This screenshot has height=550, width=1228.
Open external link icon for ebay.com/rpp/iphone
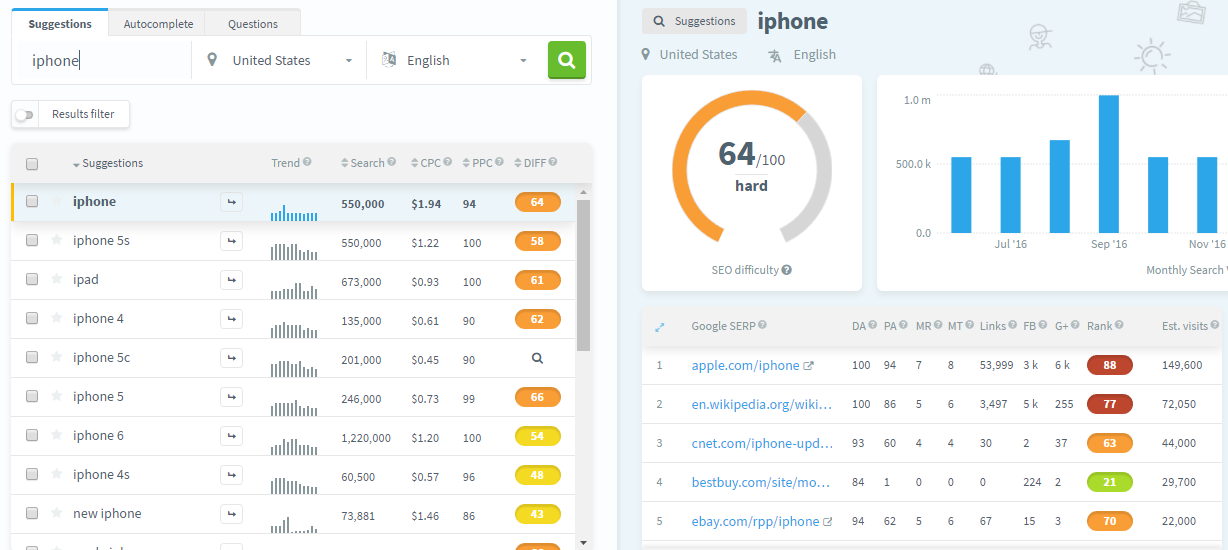827,522
